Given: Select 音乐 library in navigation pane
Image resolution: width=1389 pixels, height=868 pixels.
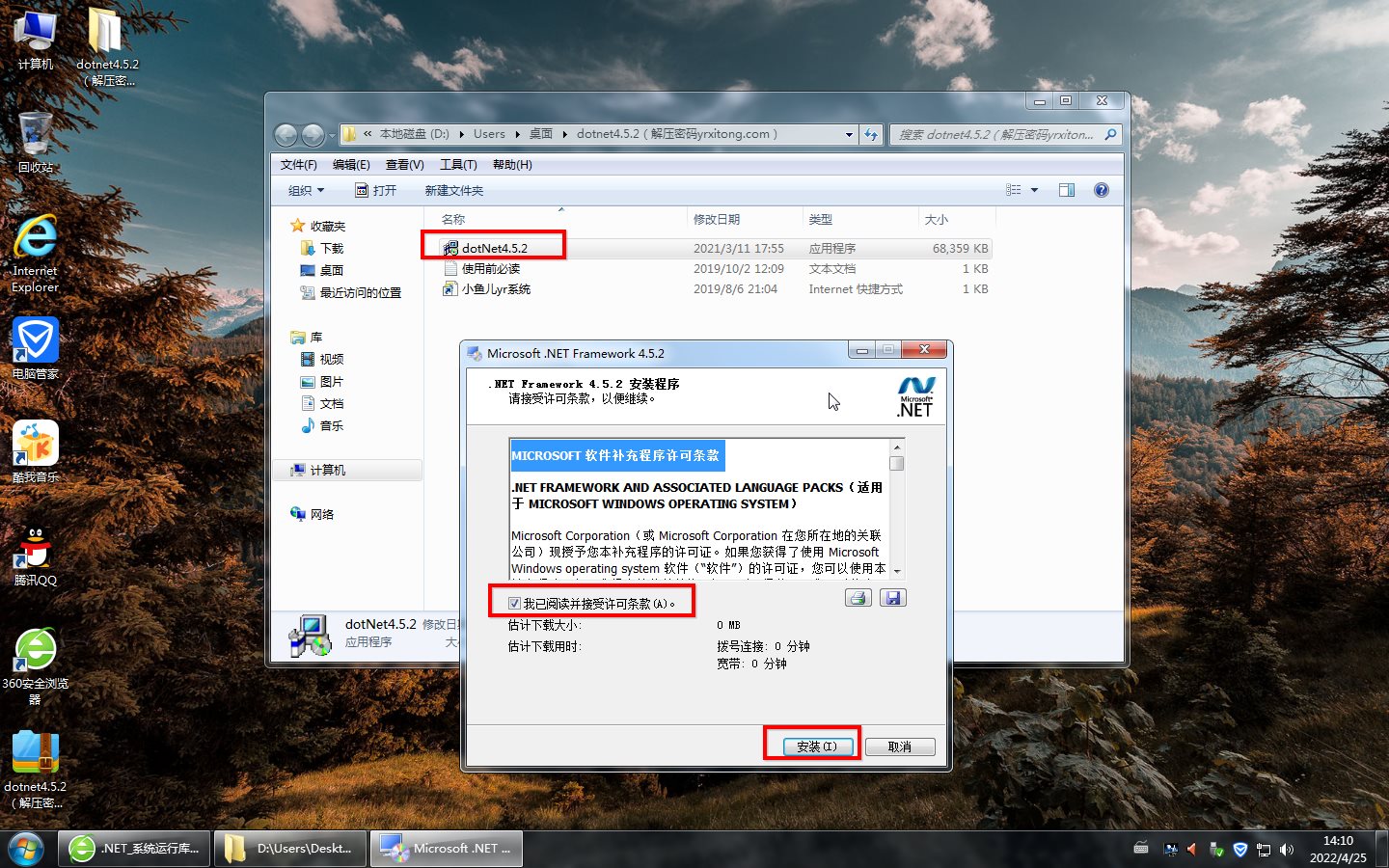Looking at the screenshot, I should 322,426.
